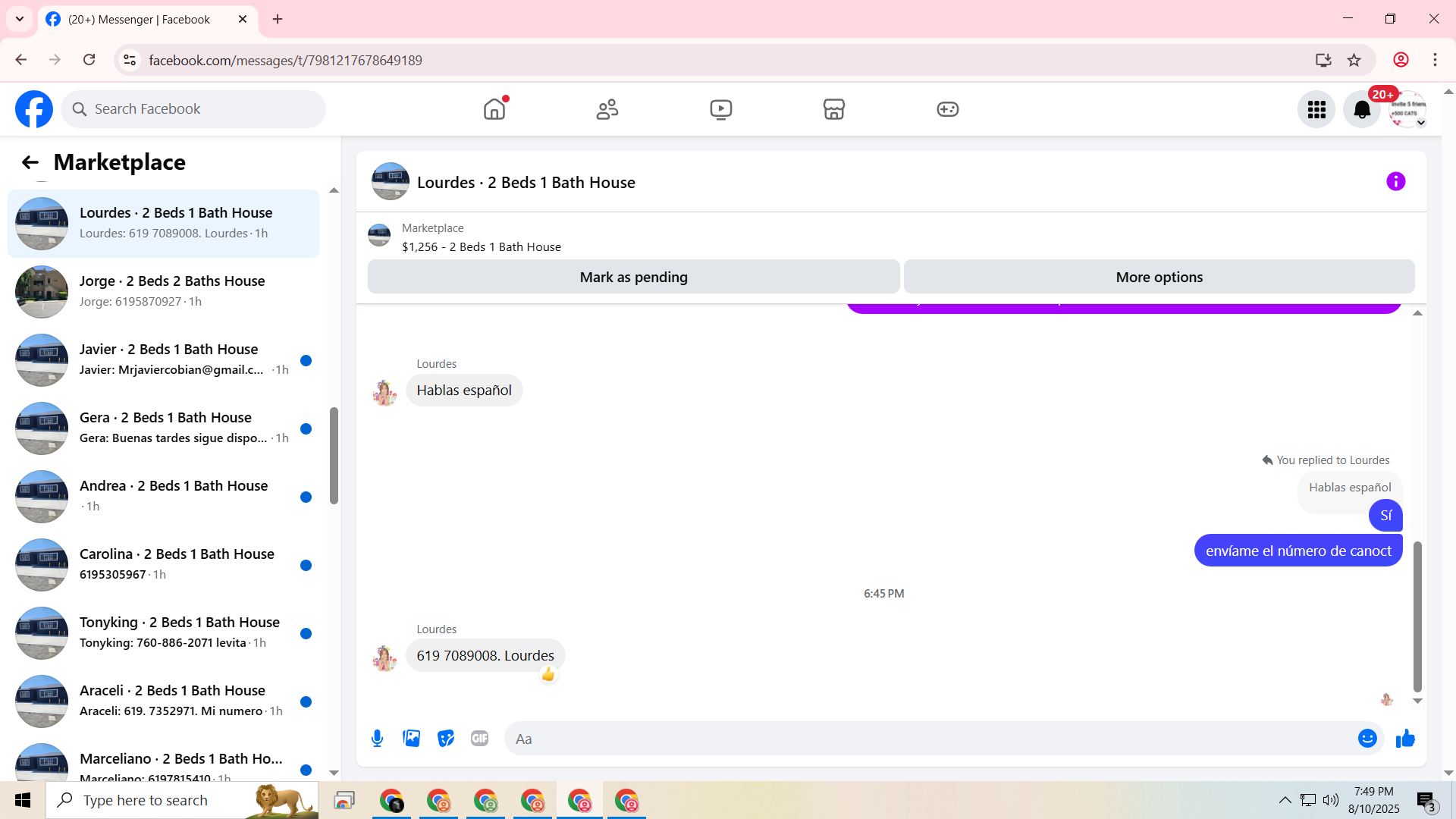The width and height of the screenshot is (1456, 819).
Task: Open the GIF picker
Action: (479, 739)
